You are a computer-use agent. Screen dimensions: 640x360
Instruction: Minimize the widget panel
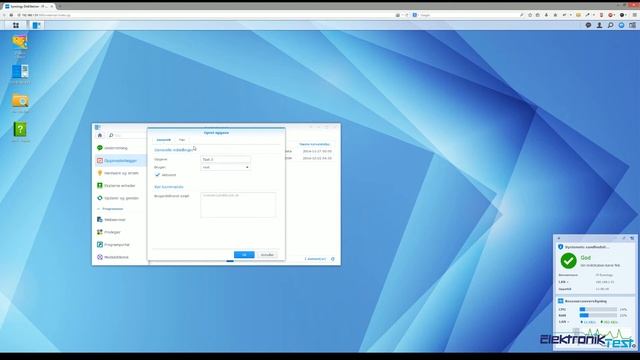tap(632, 238)
